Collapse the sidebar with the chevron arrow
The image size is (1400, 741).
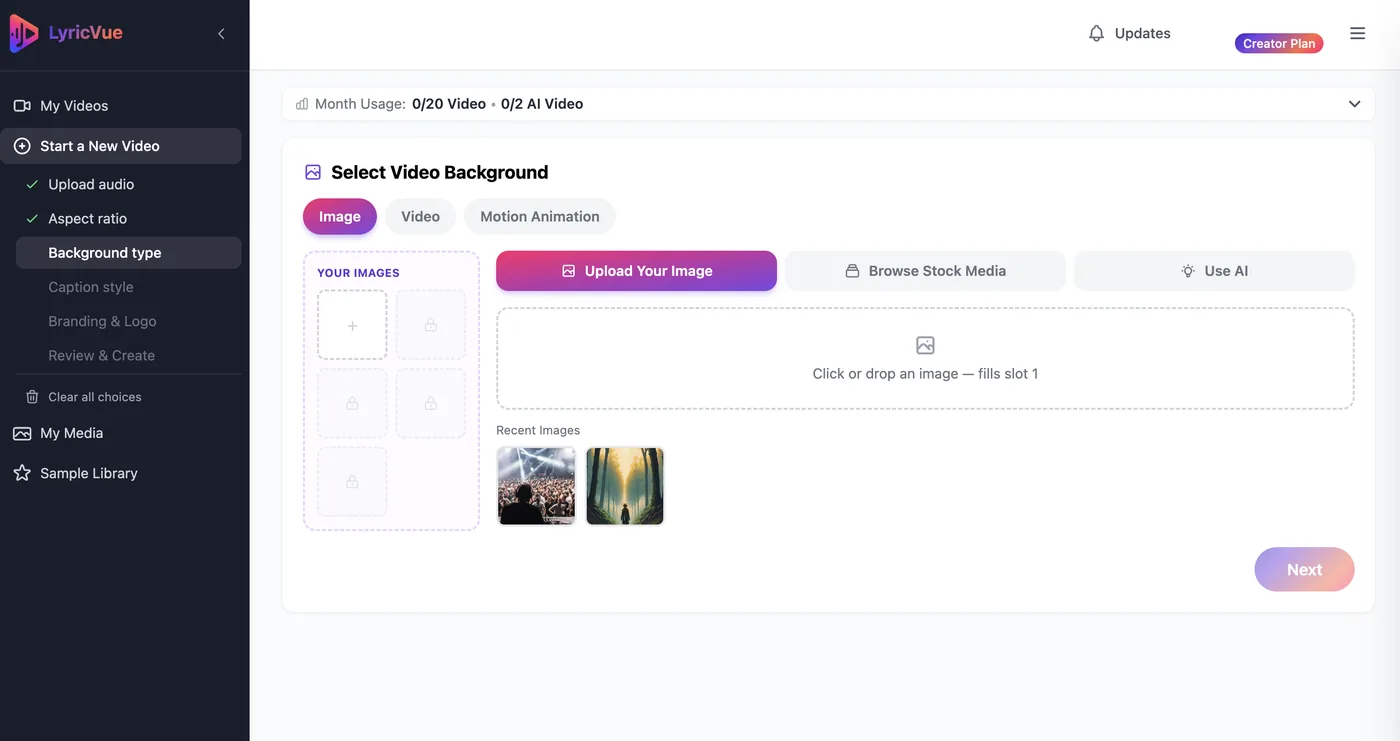coord(221,34)
